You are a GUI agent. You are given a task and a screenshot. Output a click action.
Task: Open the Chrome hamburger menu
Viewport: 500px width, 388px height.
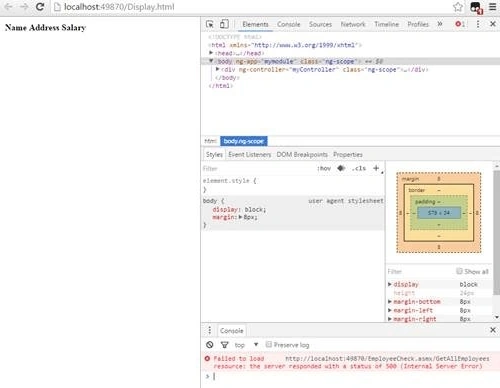click(492, 7)
